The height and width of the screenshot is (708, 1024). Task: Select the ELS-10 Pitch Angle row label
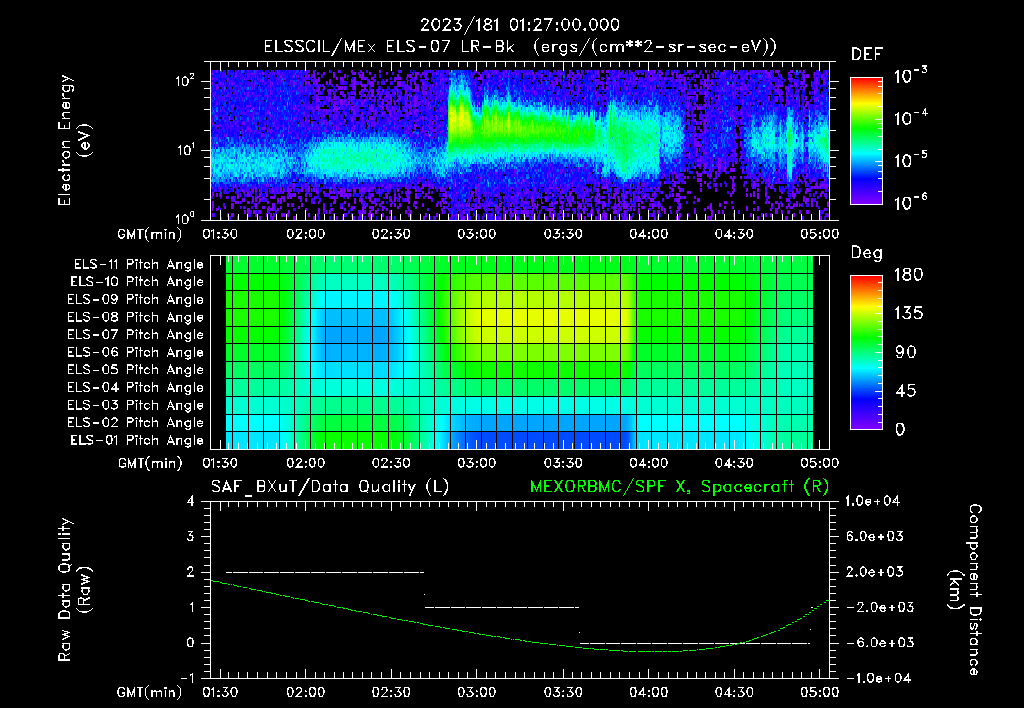(x=137, y=282)
